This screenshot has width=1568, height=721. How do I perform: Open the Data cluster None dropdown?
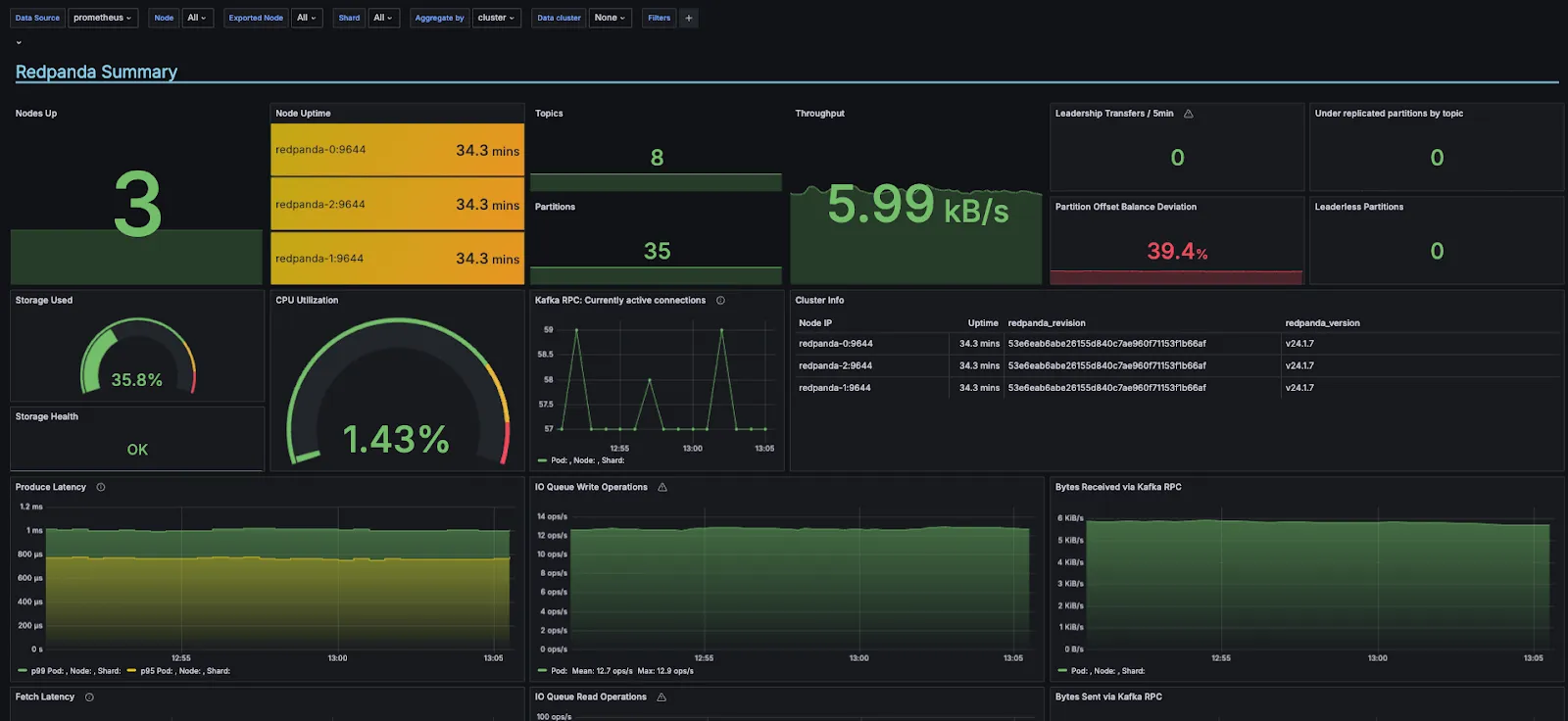pyautogui.click(x=610, y=18)
